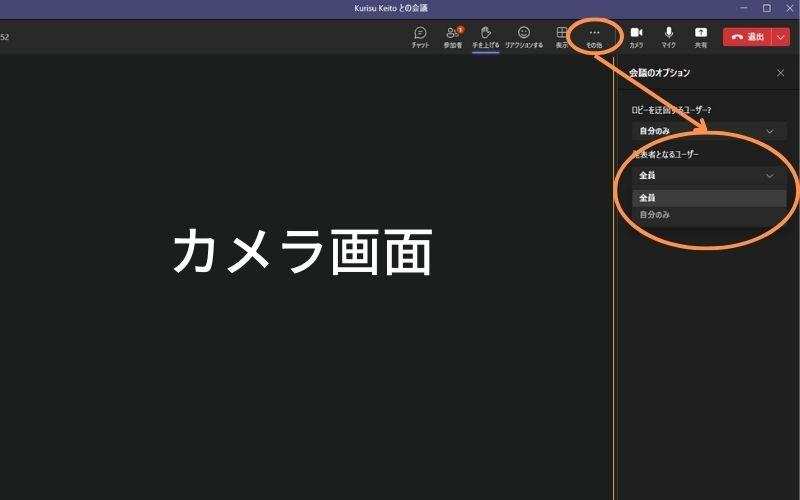The image size is (800, 500).
Task: Change the view layout (表示)
Action: pyautogui.click(x=561, y=37)
